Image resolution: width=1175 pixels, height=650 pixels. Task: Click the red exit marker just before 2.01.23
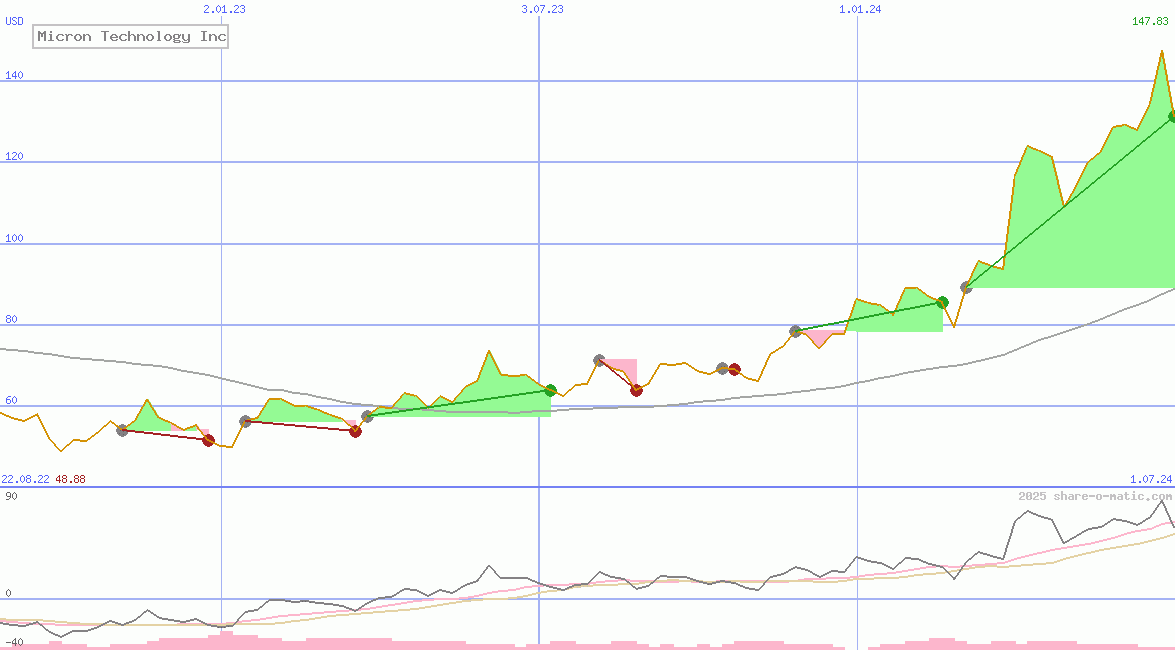click(x=208, y=440)
